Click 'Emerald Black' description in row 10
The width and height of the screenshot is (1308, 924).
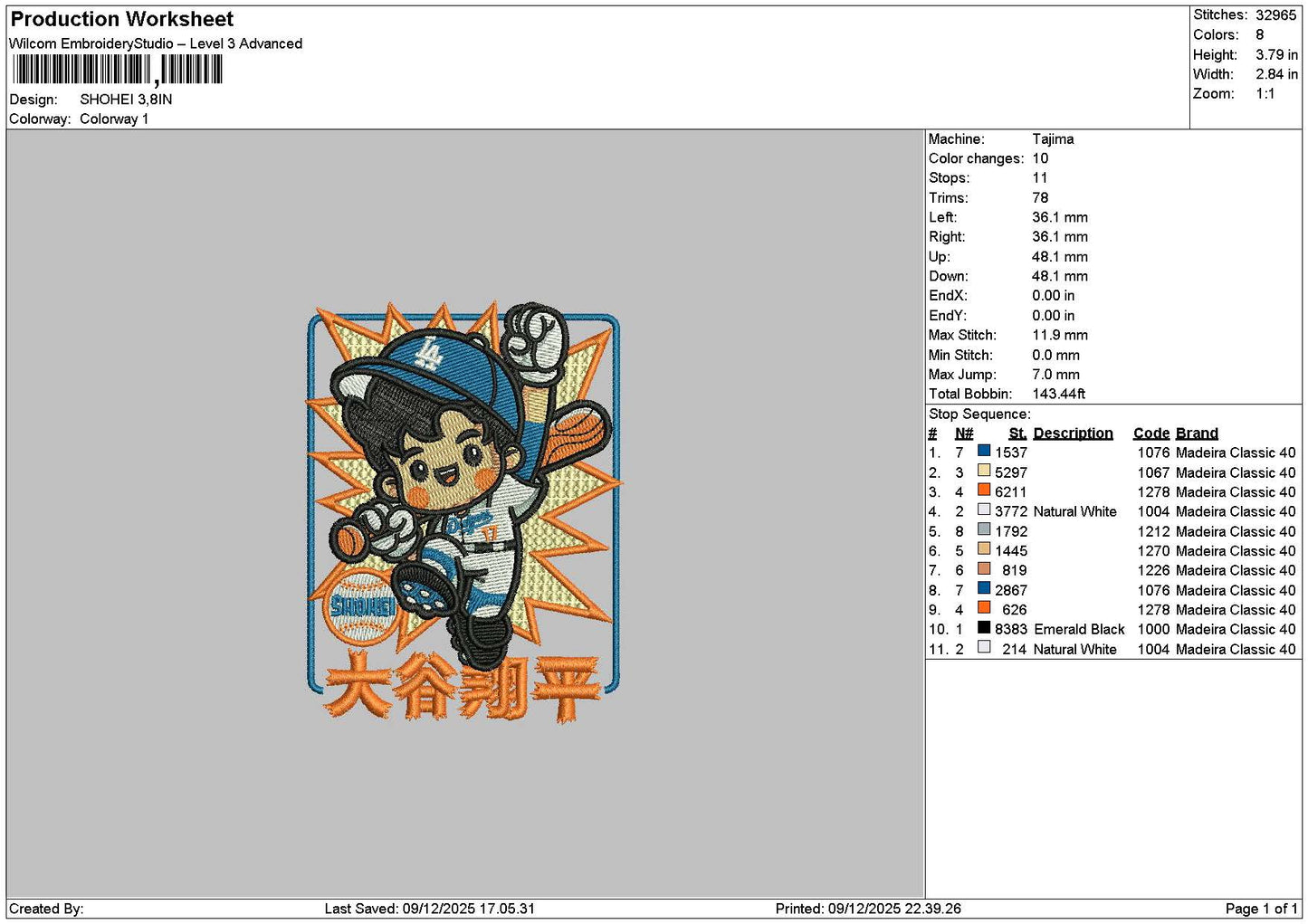[x=1079, y=629]
